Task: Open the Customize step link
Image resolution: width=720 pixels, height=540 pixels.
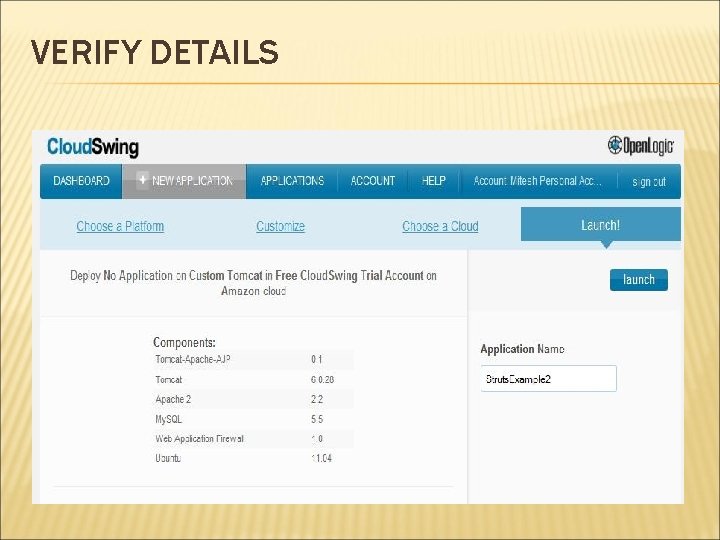Action: click(281, 226)
